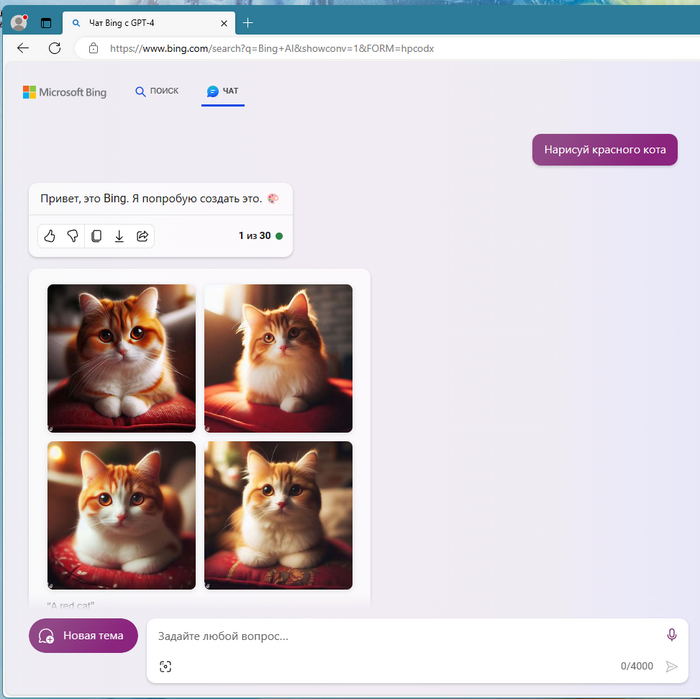700x699 pixels.
Task: Refresh the current page
Action: pos(55,48)
